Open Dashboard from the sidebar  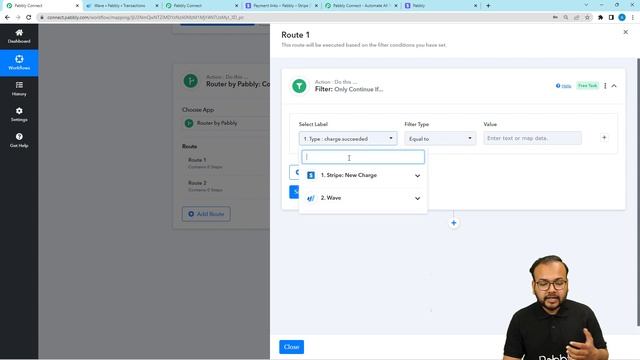point(19,36)
